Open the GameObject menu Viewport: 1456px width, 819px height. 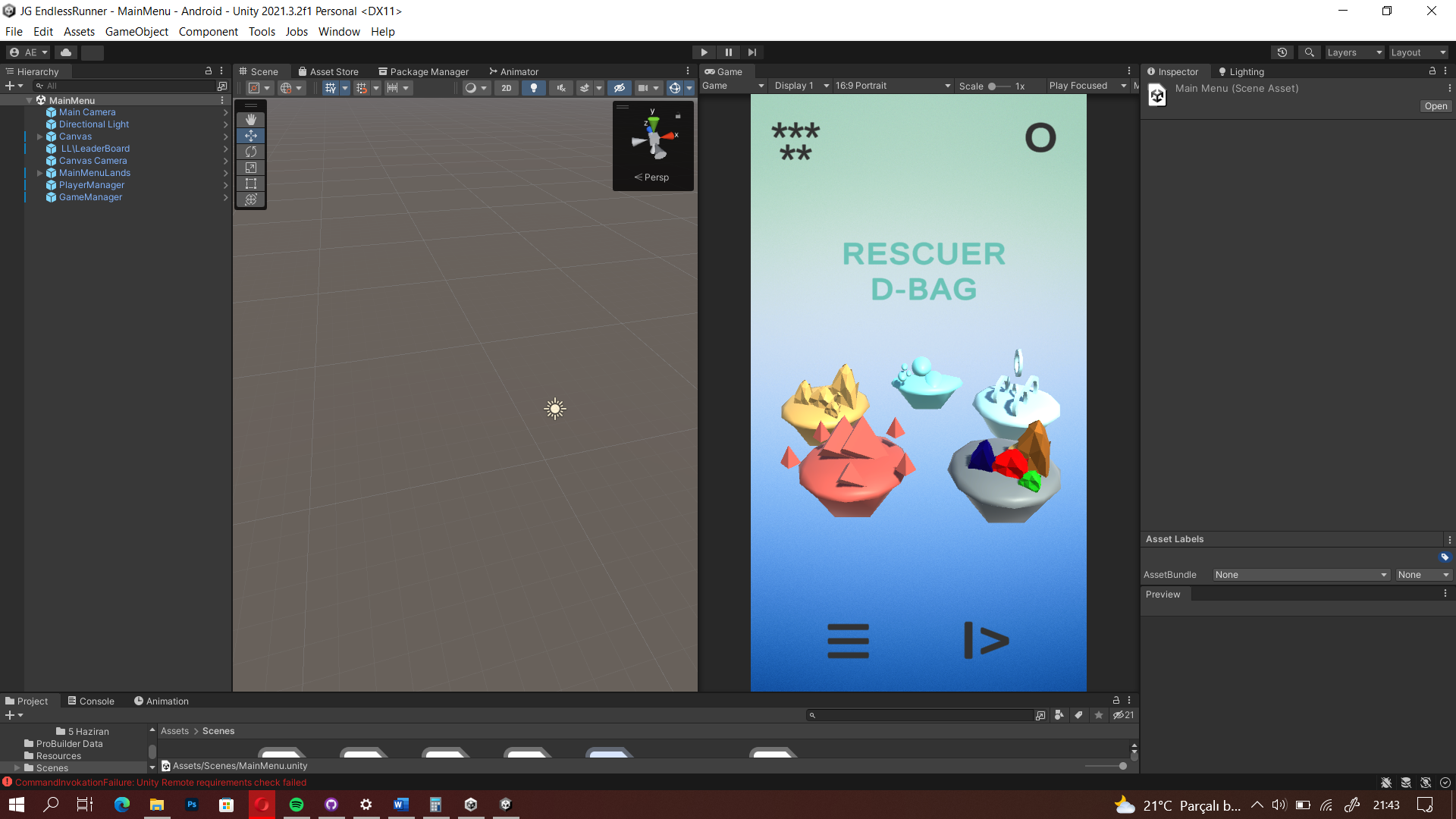136,32
